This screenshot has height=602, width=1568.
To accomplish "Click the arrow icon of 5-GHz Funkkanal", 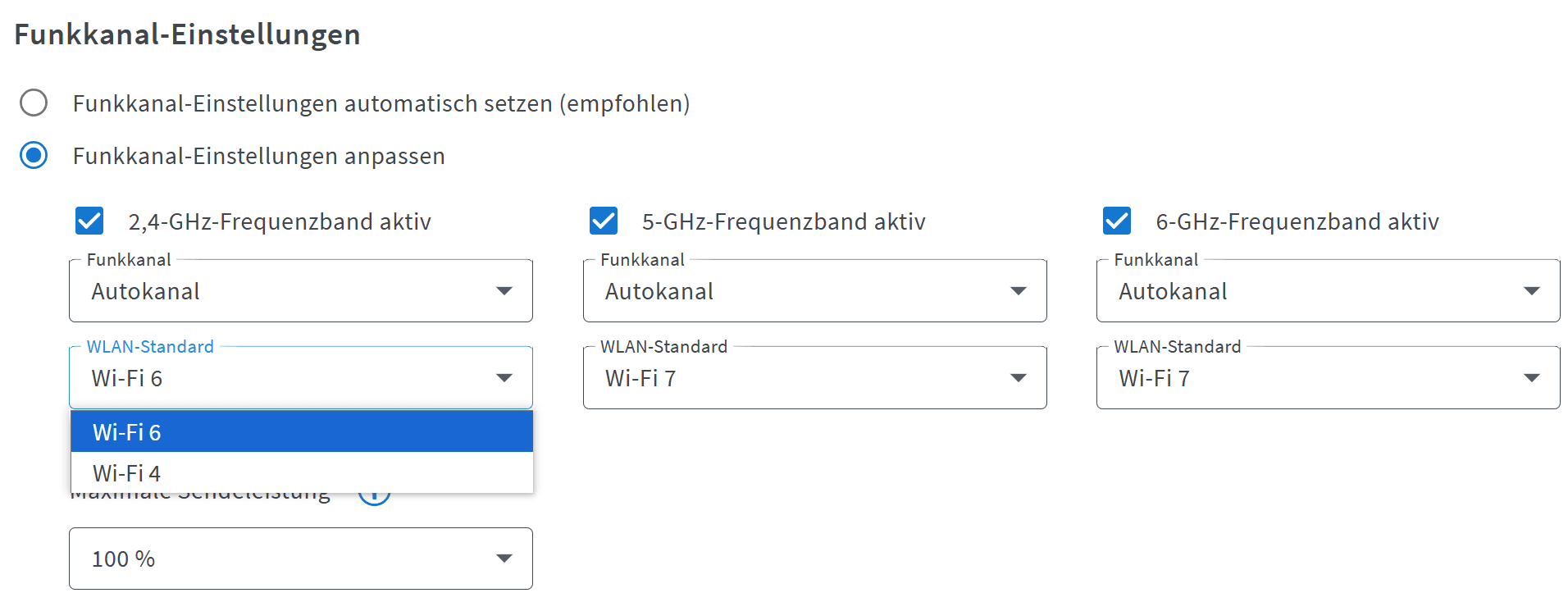I will 1019,291.
